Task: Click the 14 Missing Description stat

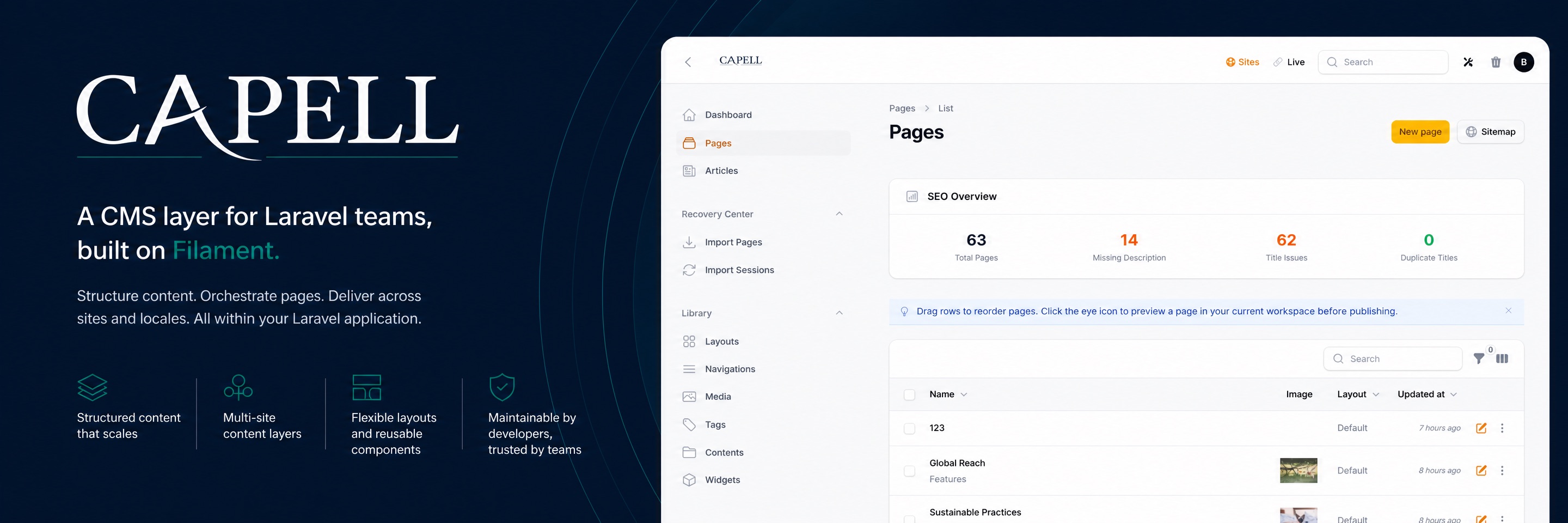Action: pyautogui.click(x=1129, y=247)
